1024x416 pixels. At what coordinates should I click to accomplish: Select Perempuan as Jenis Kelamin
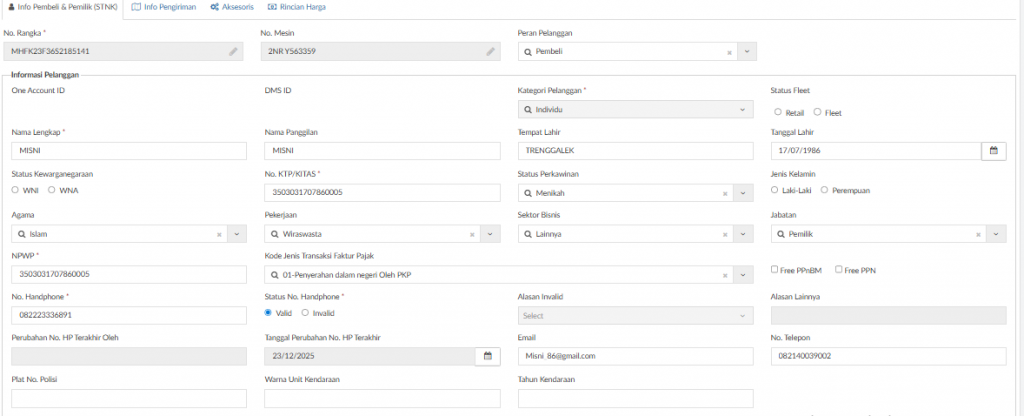[x=825, y=189]
